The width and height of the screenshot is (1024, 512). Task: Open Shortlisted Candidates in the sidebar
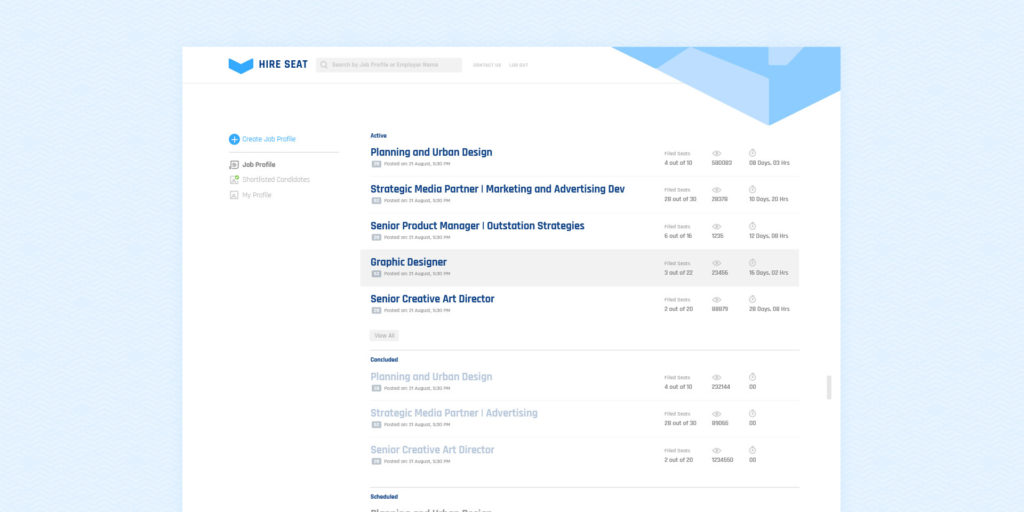pyautogui.click(x=276, y=180)
